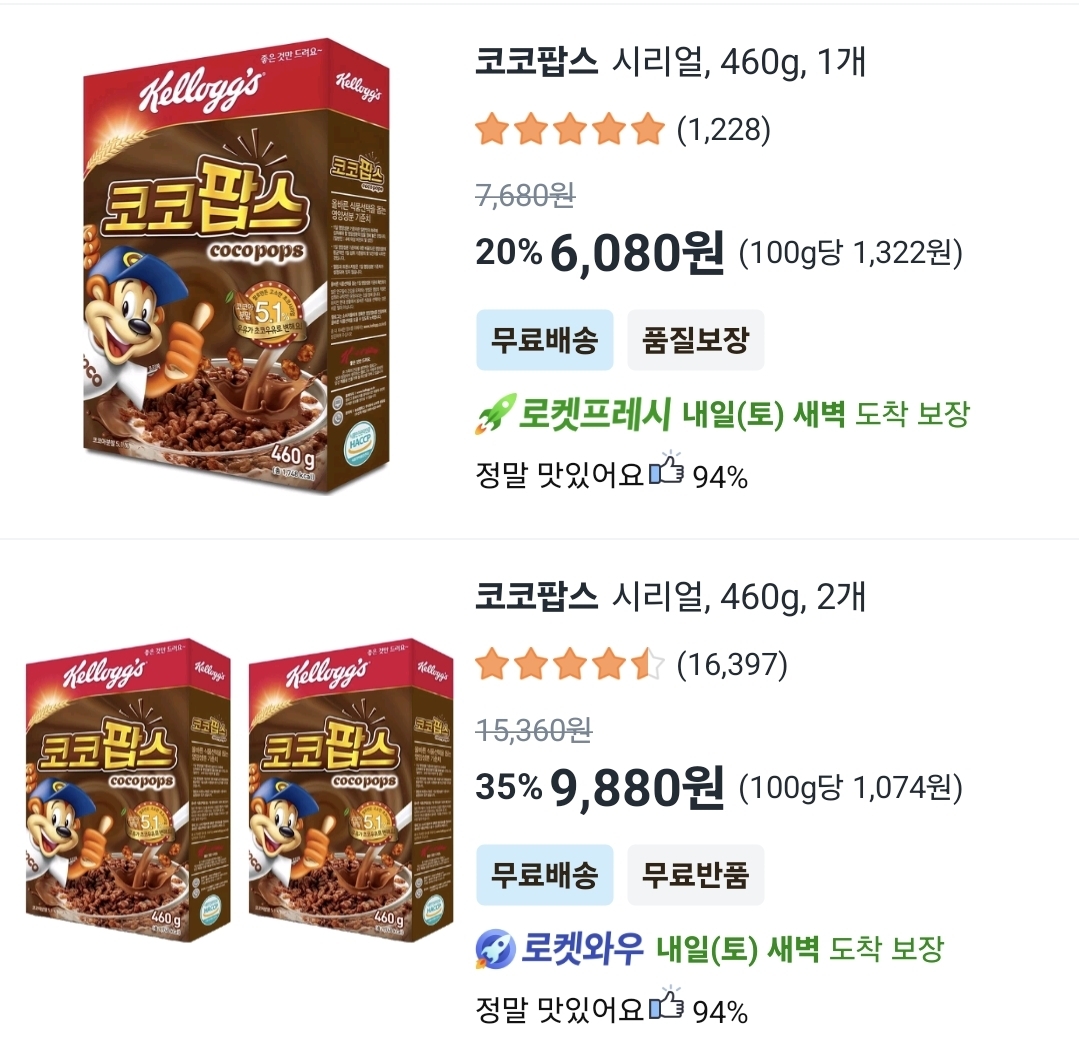Click the green 로켓프레시 rocket icon
Screen dimensions: 1079x1053
click(x=495, y=414)
